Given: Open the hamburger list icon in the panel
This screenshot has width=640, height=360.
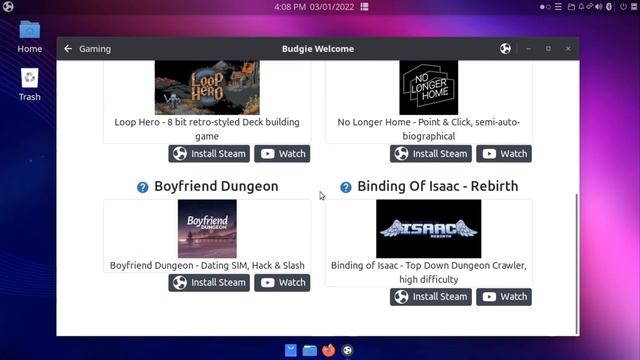Looking at the screenshot, I should pyautogui.click(x=558, y=7).
